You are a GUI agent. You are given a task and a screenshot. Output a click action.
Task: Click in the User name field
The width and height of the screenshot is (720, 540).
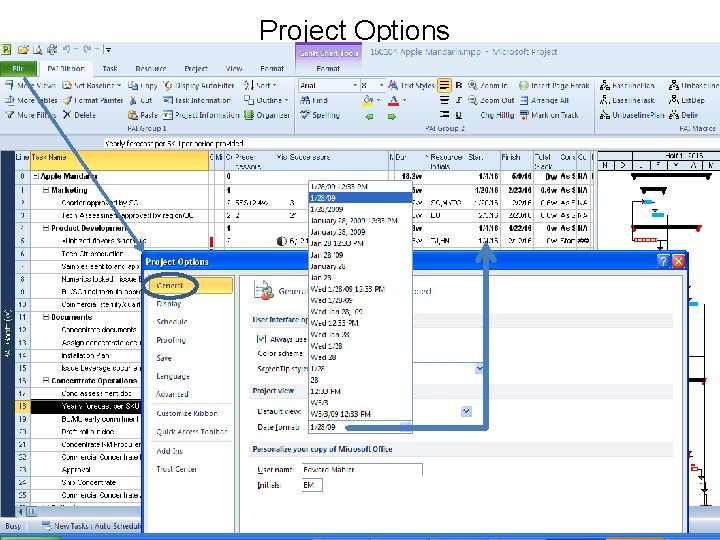tap(362, 469)
